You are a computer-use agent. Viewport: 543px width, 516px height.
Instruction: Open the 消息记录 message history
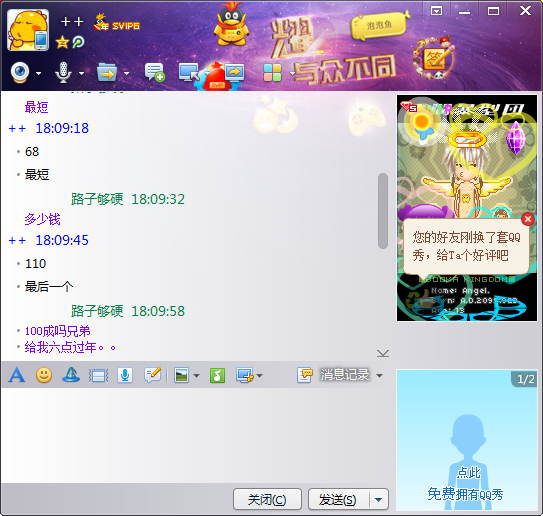[x=333, y=375]
